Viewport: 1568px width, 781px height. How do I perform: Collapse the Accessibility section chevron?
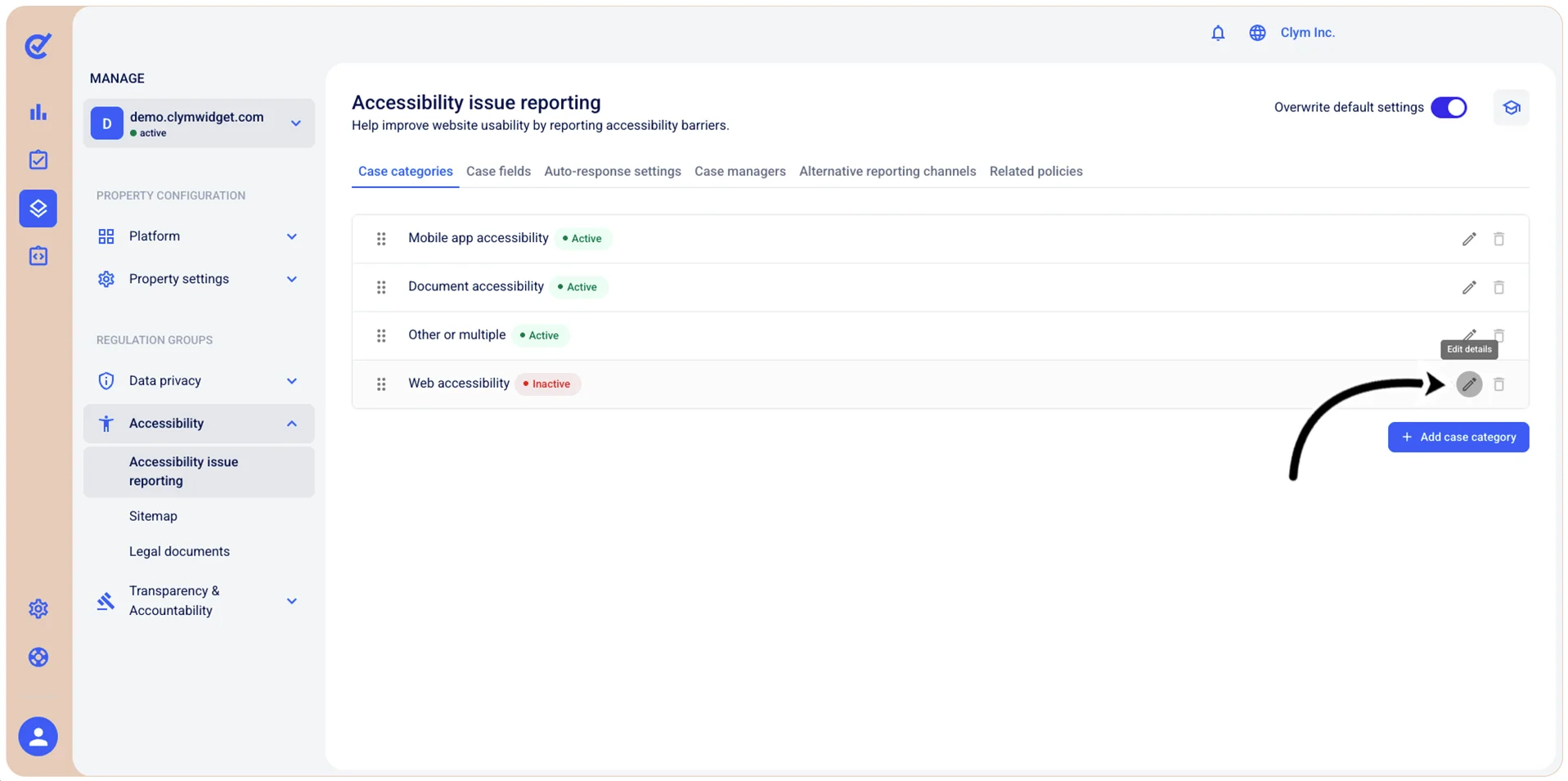[x=292, y=424]
